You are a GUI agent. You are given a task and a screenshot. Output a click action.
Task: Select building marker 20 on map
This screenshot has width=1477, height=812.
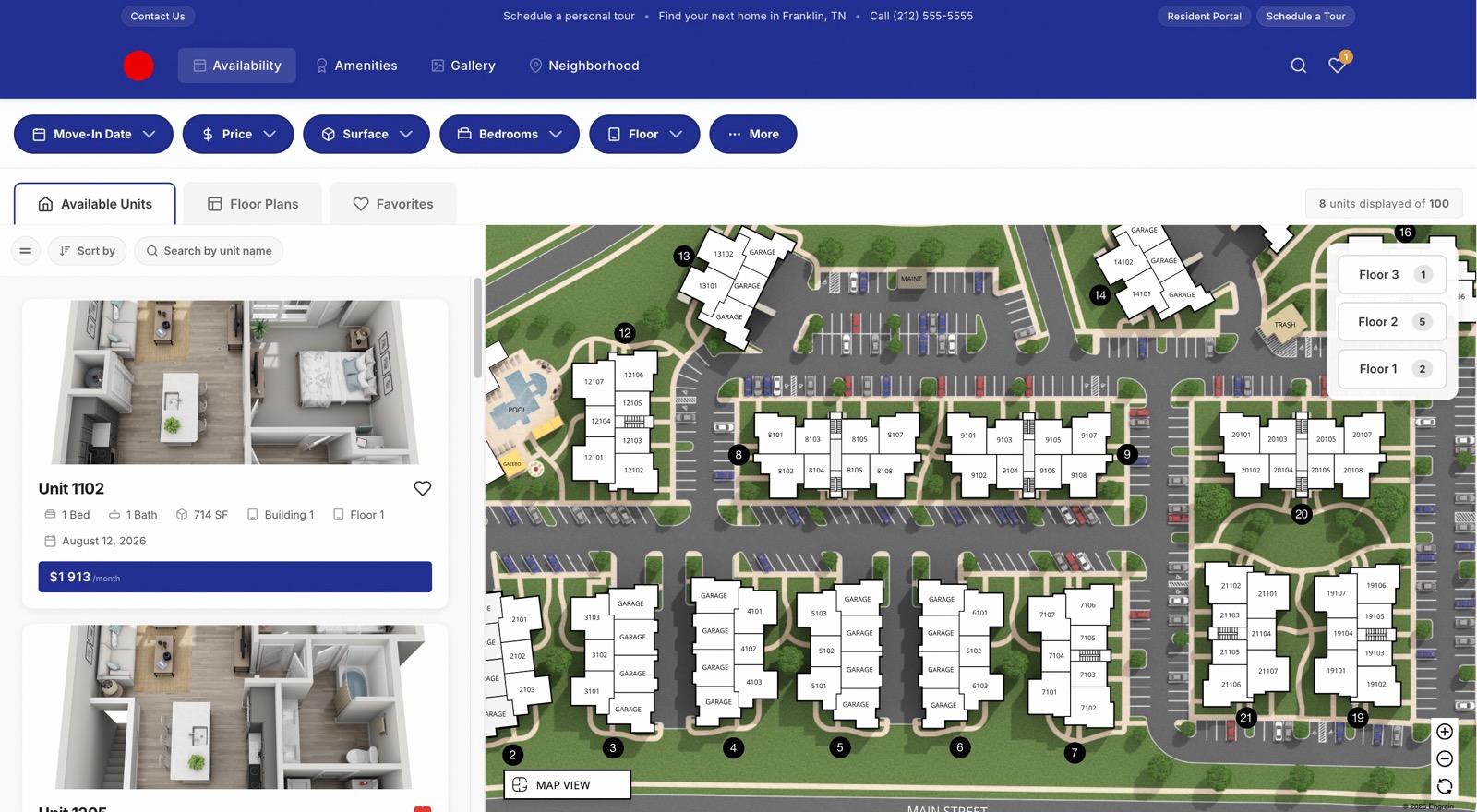point(1302,514)
